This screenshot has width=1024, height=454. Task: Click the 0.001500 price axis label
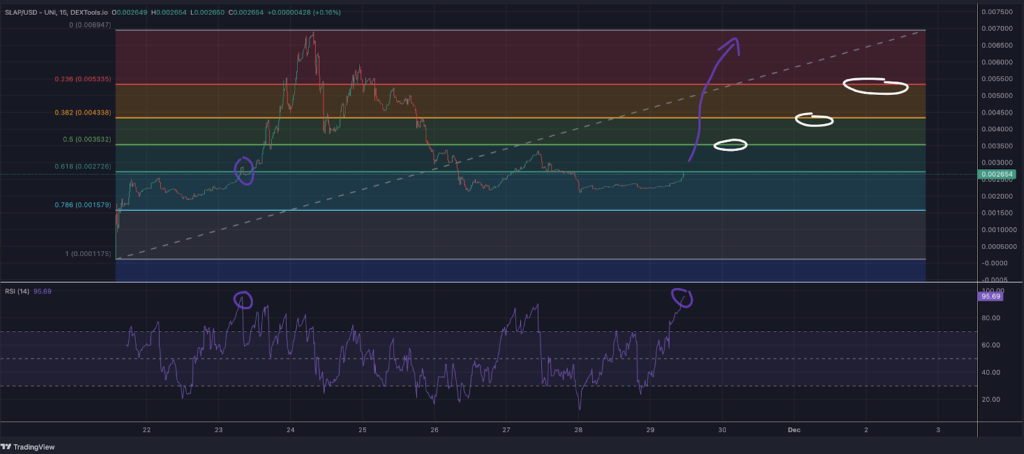pos(996,213)
